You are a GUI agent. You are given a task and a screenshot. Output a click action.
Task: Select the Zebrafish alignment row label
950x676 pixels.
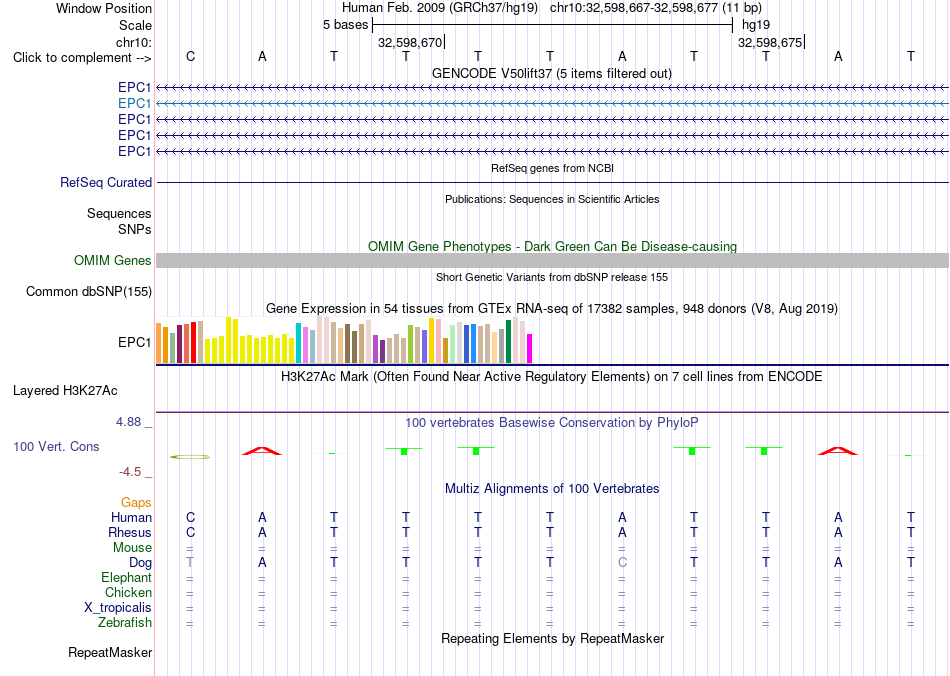tap(125, 622)
